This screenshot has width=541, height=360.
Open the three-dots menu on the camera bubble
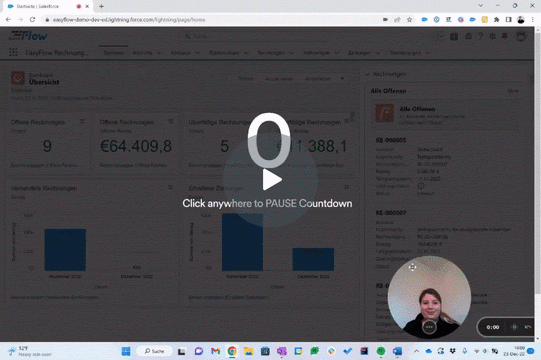[429, 327]
